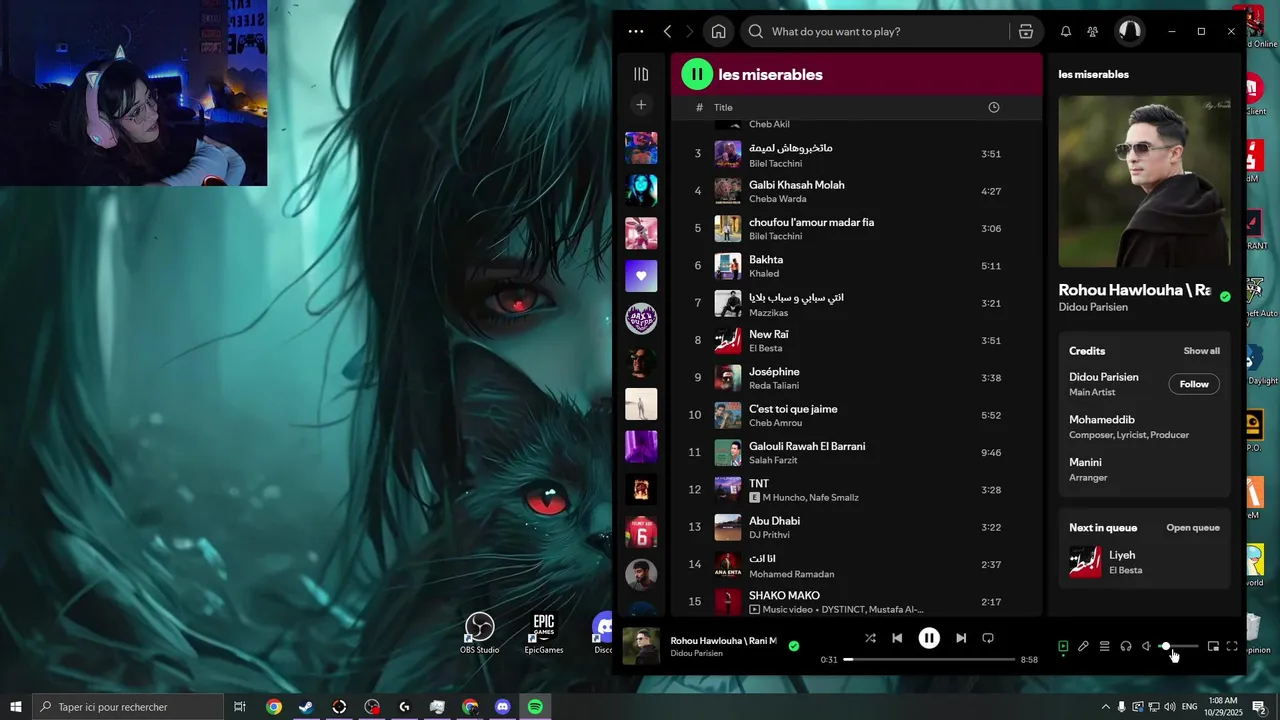Skip to previous track
The height and width of the screenshot is (720, 1280).
coord(897,638)
